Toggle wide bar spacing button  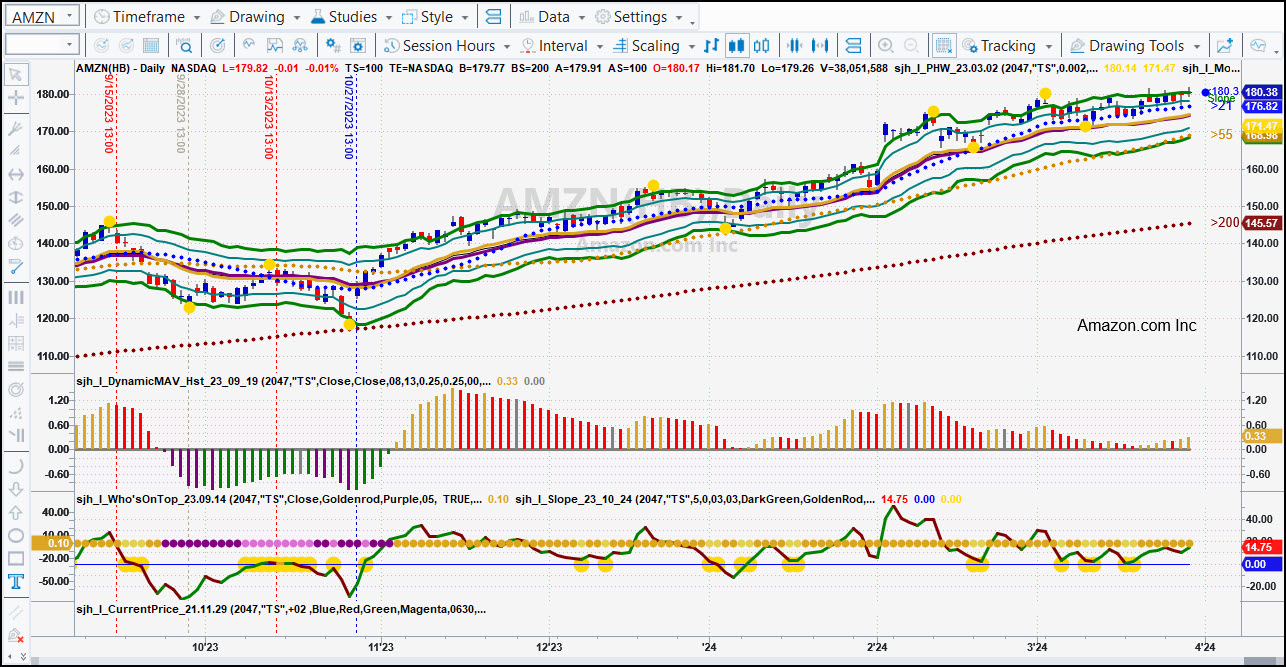(821, 45)
